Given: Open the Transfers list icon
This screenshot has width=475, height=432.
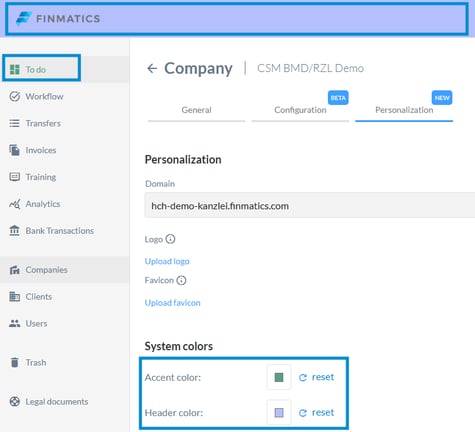Looking at the screenshot, I should [14, 123].
